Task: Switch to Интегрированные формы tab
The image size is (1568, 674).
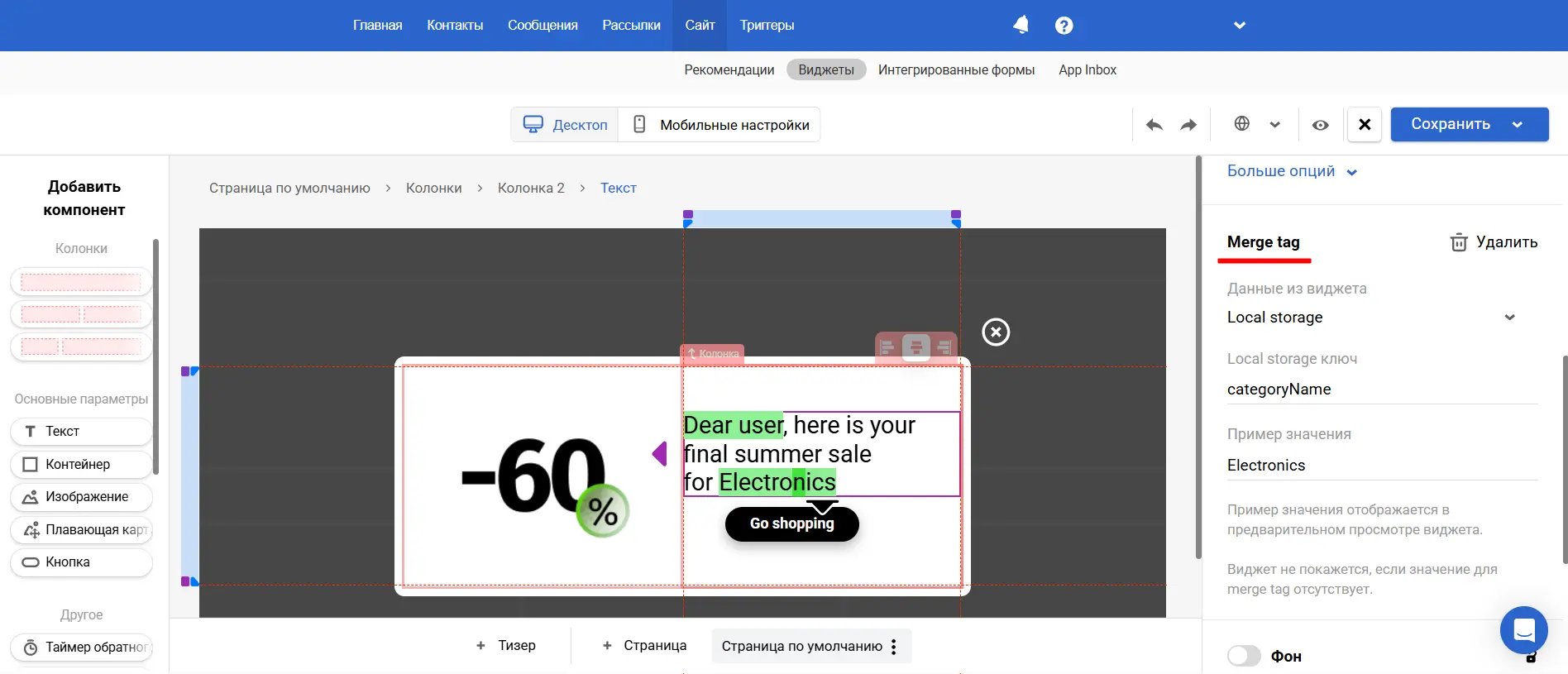Action: 956,70
